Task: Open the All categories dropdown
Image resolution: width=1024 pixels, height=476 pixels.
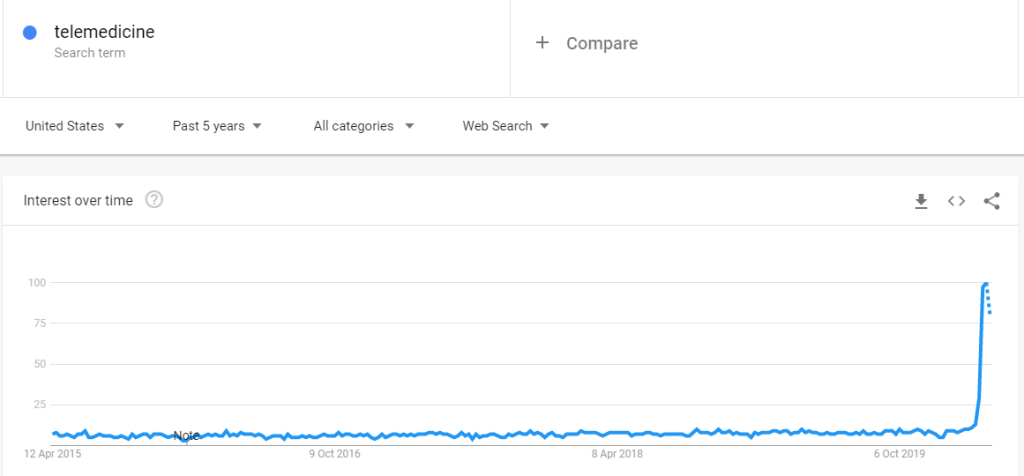Action: click(364, 126)
